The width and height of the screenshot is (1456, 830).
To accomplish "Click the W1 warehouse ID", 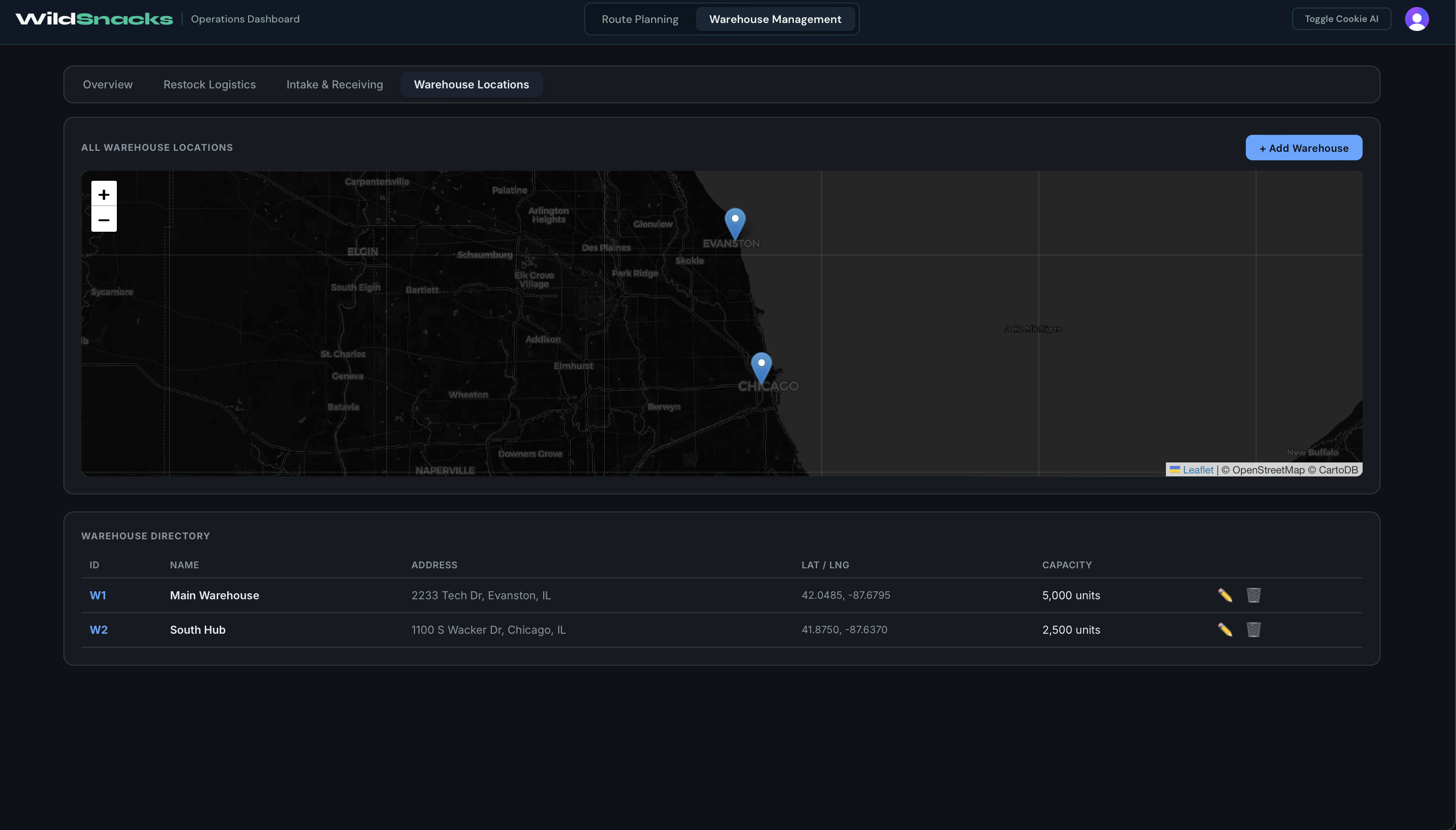I will [97, 595].
